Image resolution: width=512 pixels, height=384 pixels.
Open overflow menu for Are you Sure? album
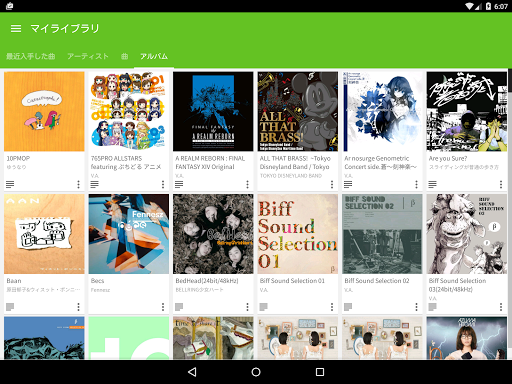click(x=501, y=184)
